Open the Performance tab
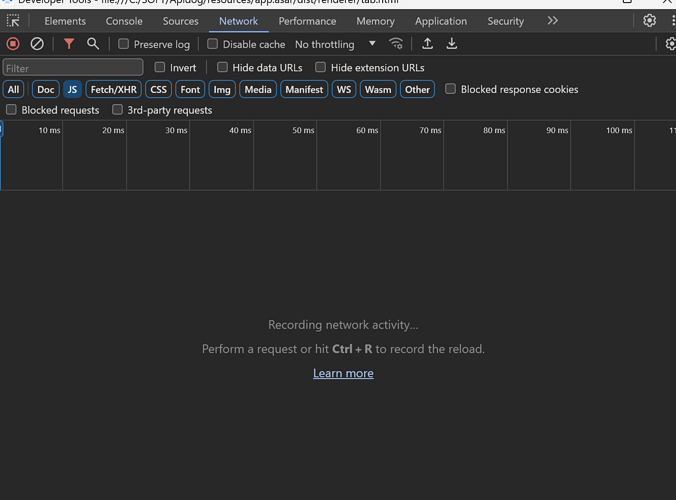The height and width of the screenshot is (500, 676). pyautogui.click(x=307, y=21)
